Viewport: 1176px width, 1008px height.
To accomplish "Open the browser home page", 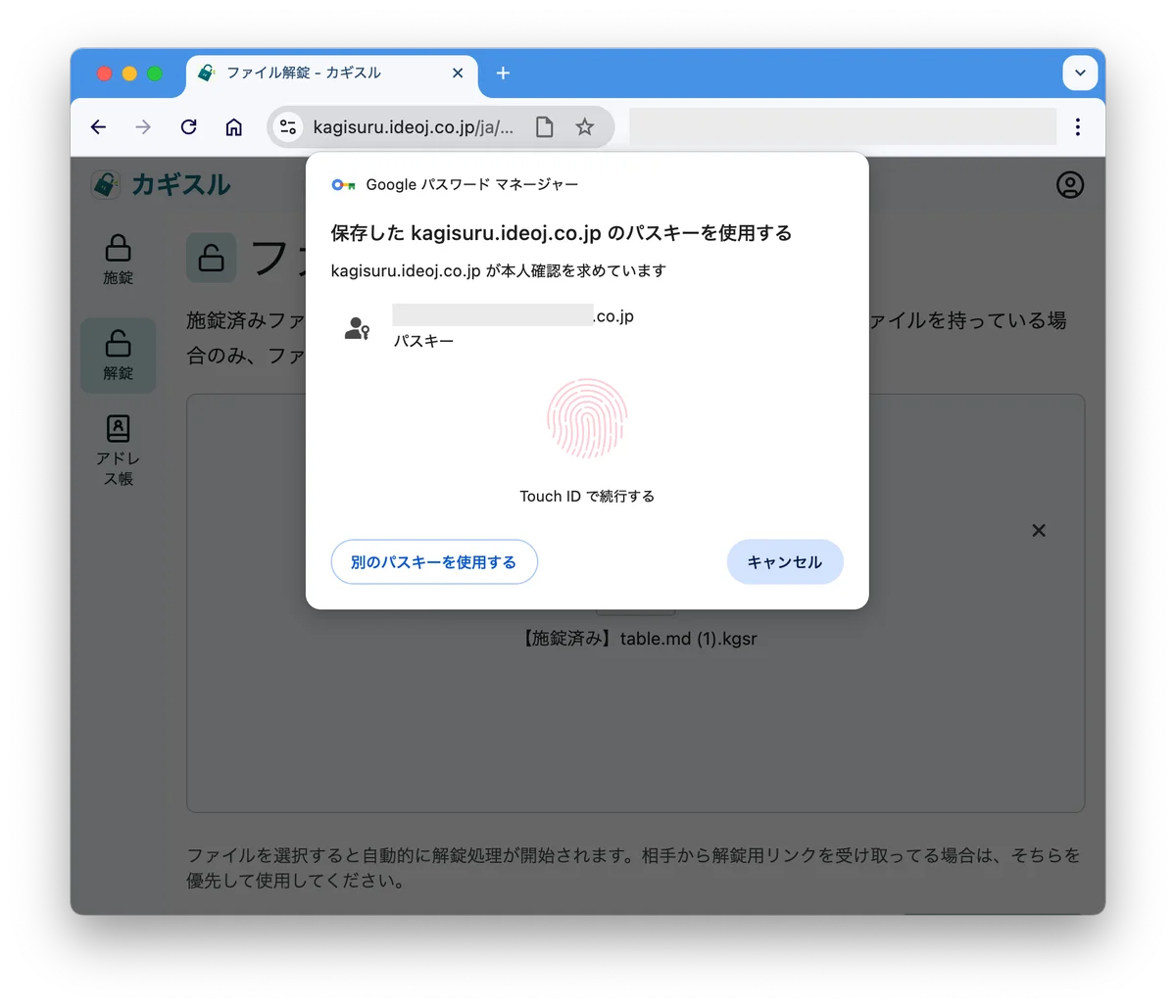I will pyautogui.click(x=234, y=127).
